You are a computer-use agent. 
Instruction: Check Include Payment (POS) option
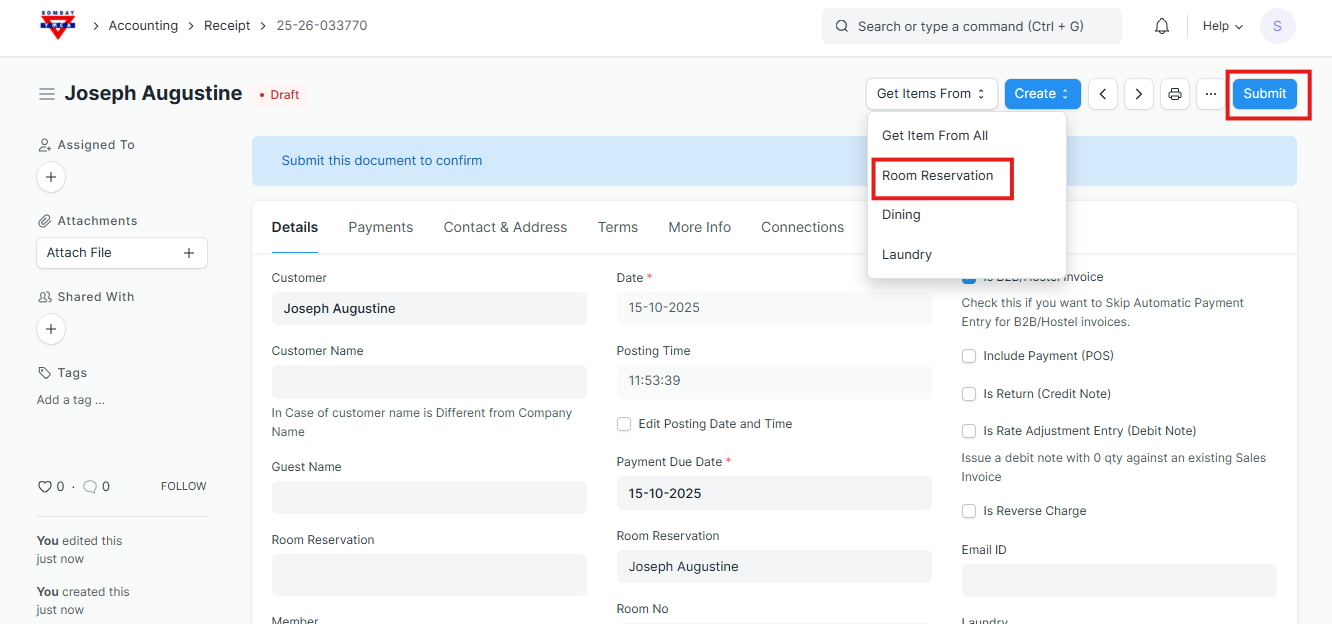pyautogui.click(x=969, y=356)
